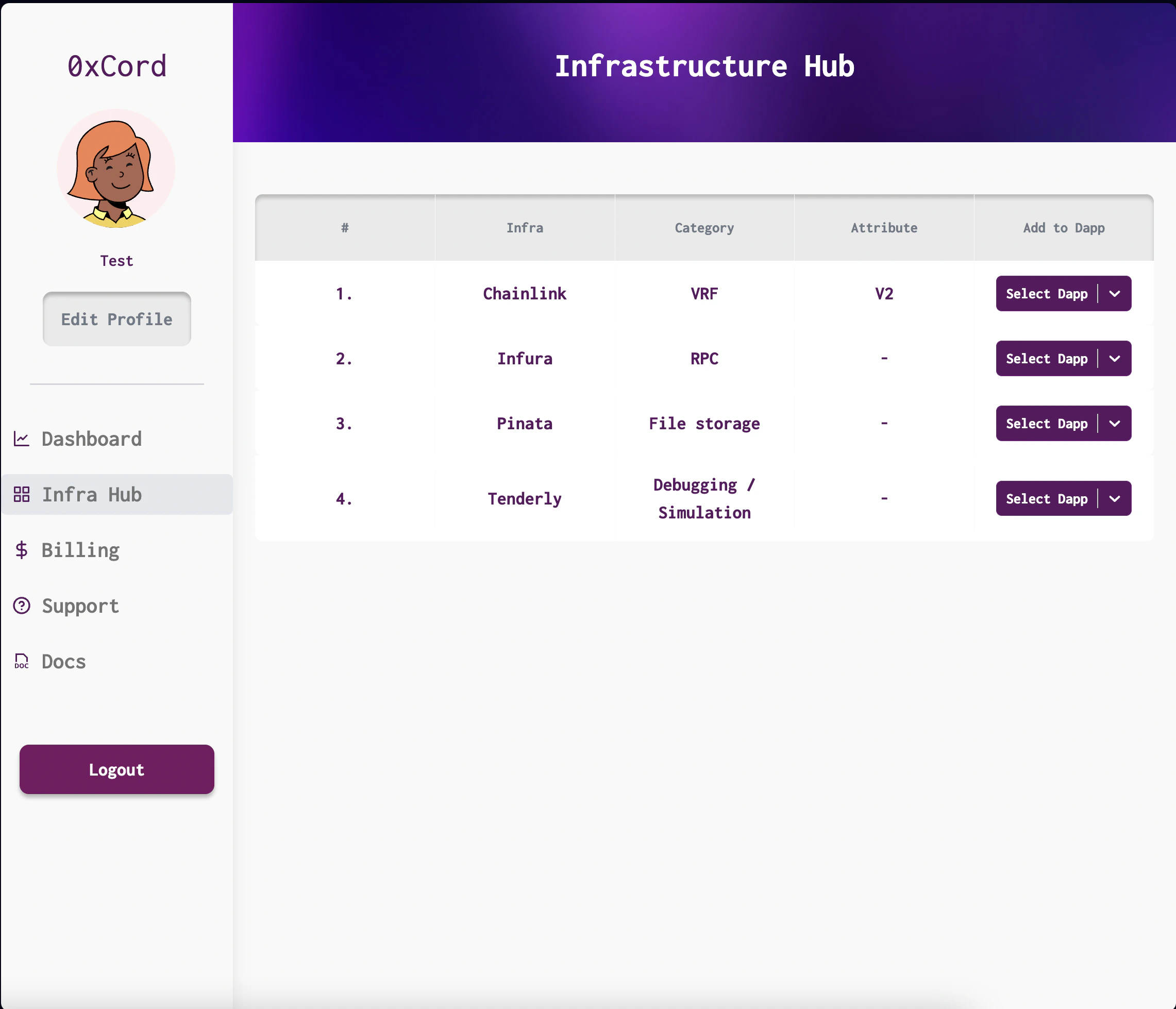Open the Support page
Viewport: 1176px width, 1009px height.
pos(80,606)
